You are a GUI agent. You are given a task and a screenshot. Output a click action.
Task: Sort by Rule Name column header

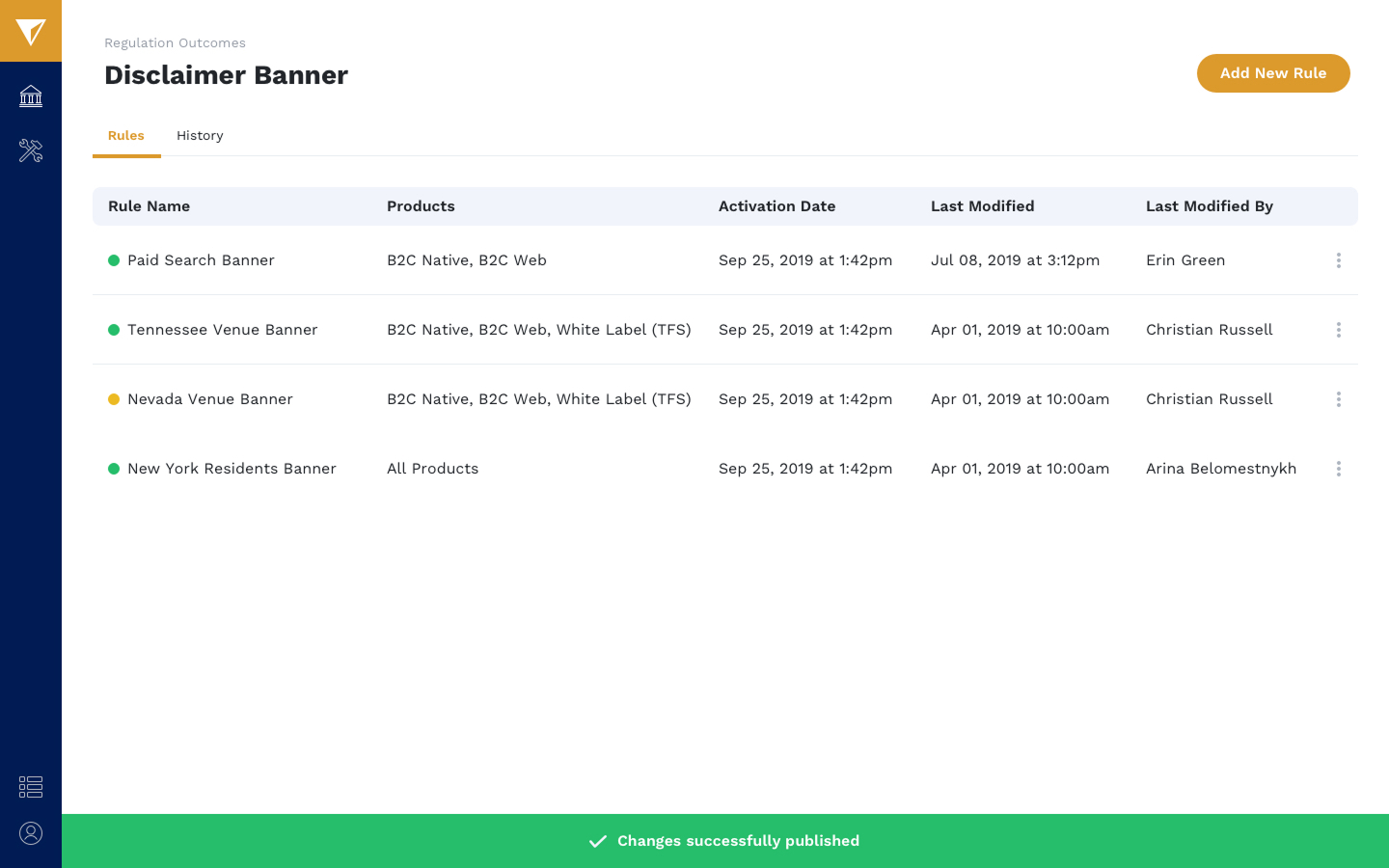(x=149, y=206)
